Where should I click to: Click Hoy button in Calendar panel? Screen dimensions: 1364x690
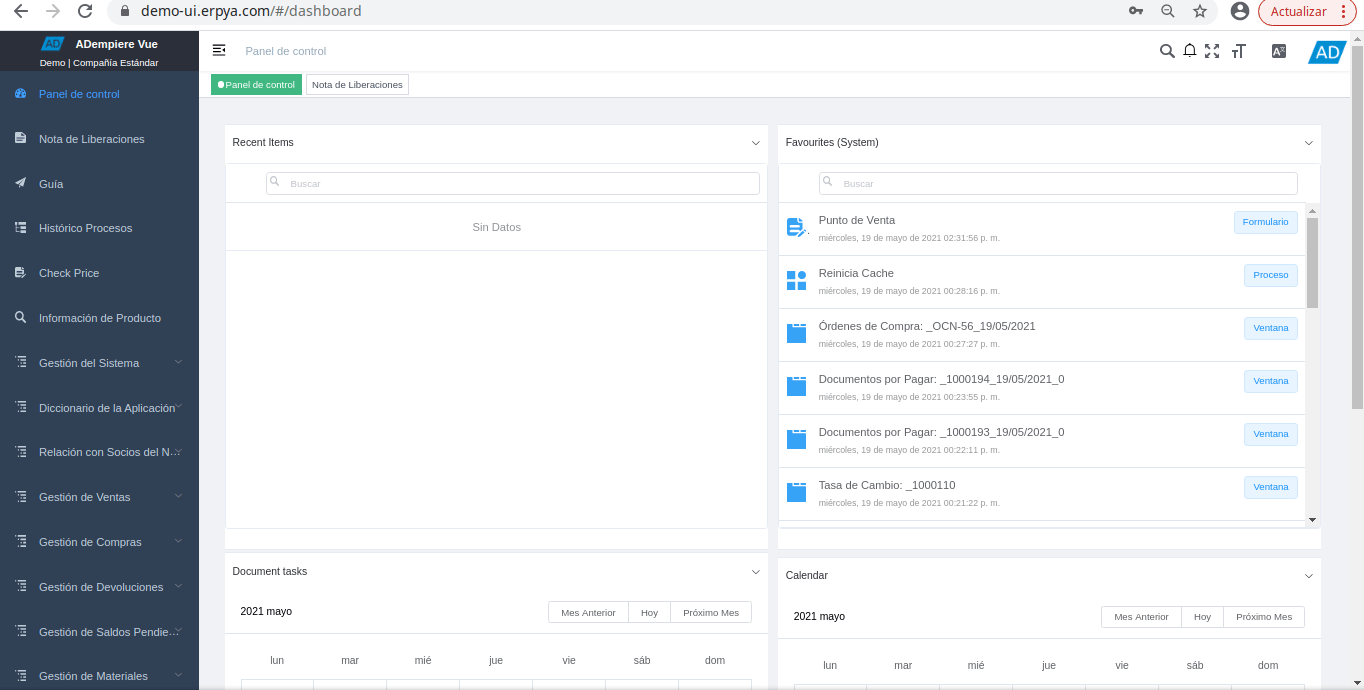[1202, 617]
